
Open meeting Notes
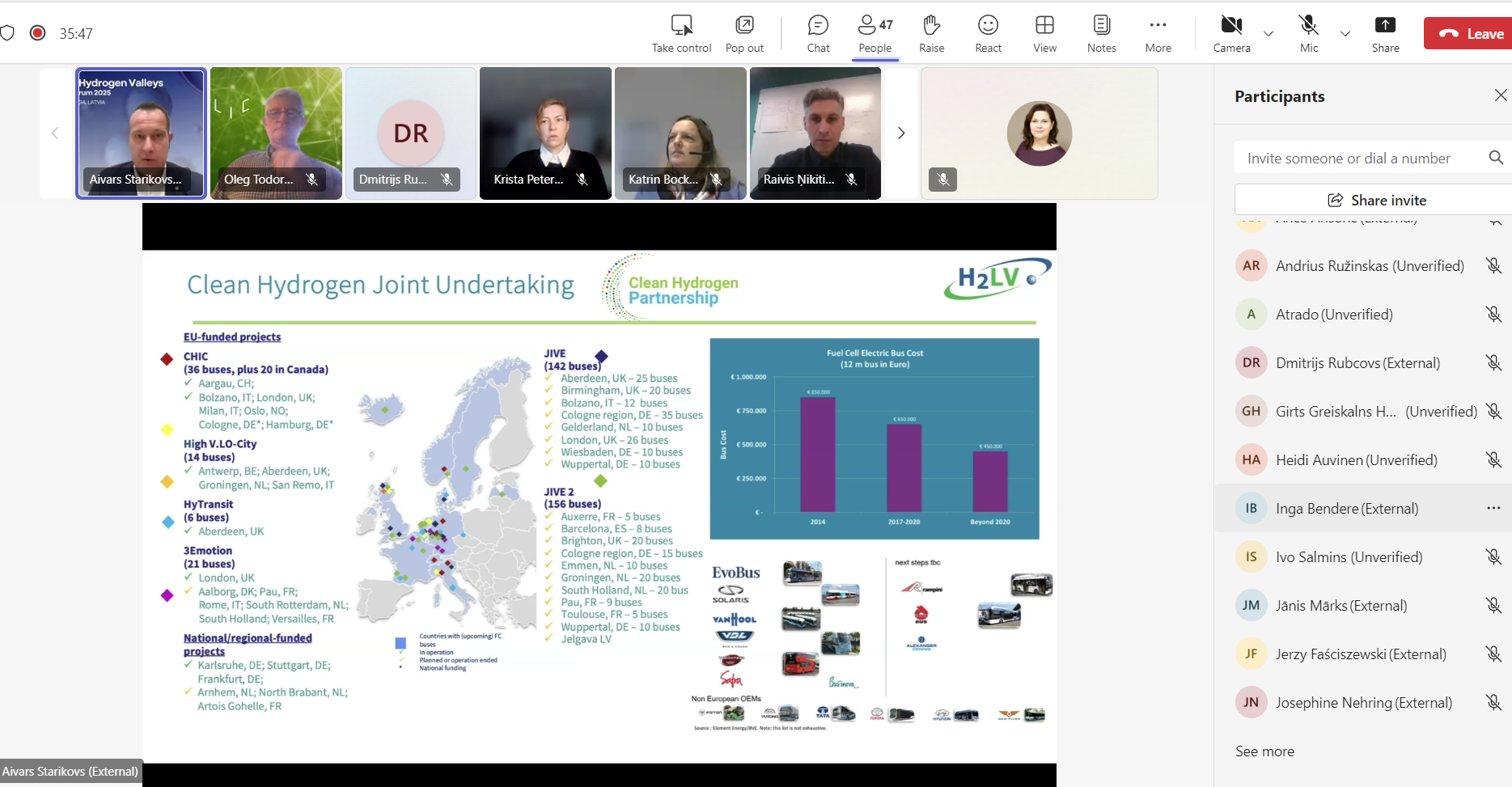click(x=1101, y=34)
